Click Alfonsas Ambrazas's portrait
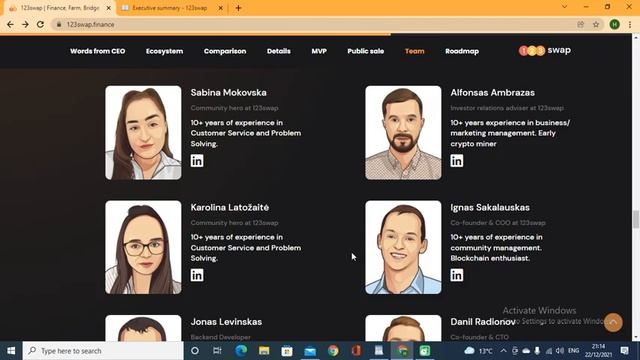 [x=403, y=133]
